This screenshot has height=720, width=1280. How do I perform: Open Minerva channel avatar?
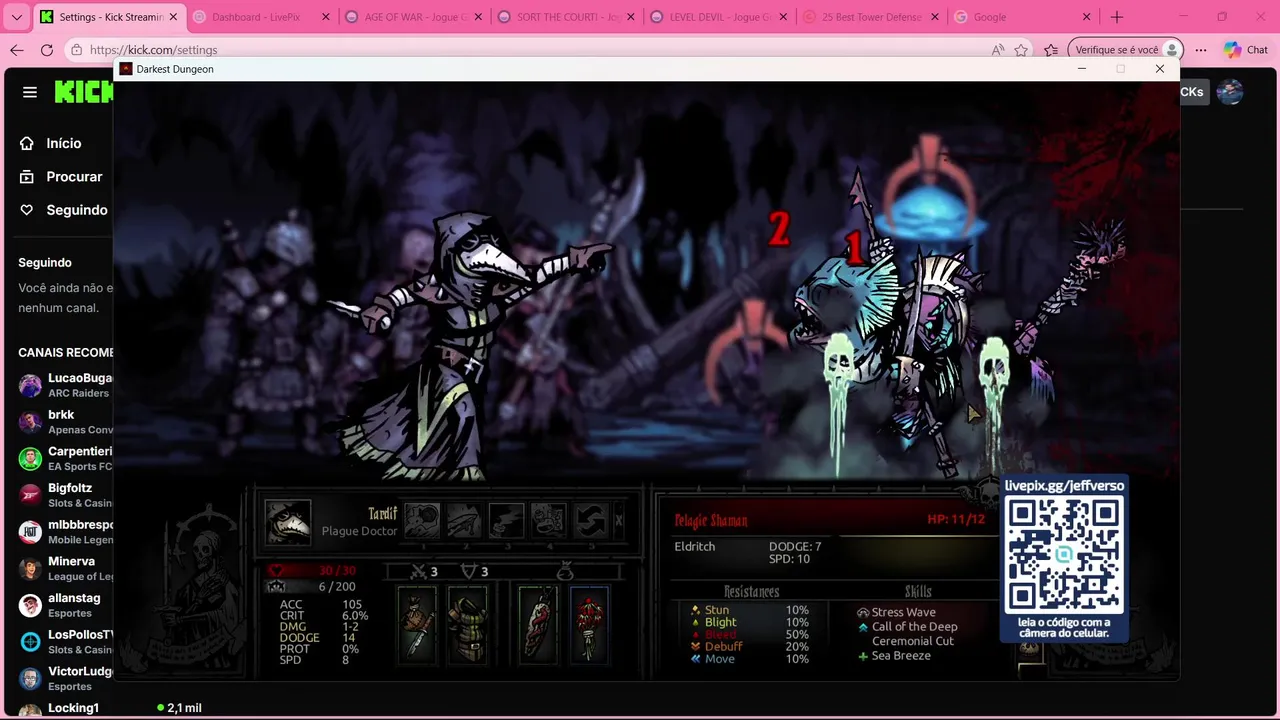[30, 568]
